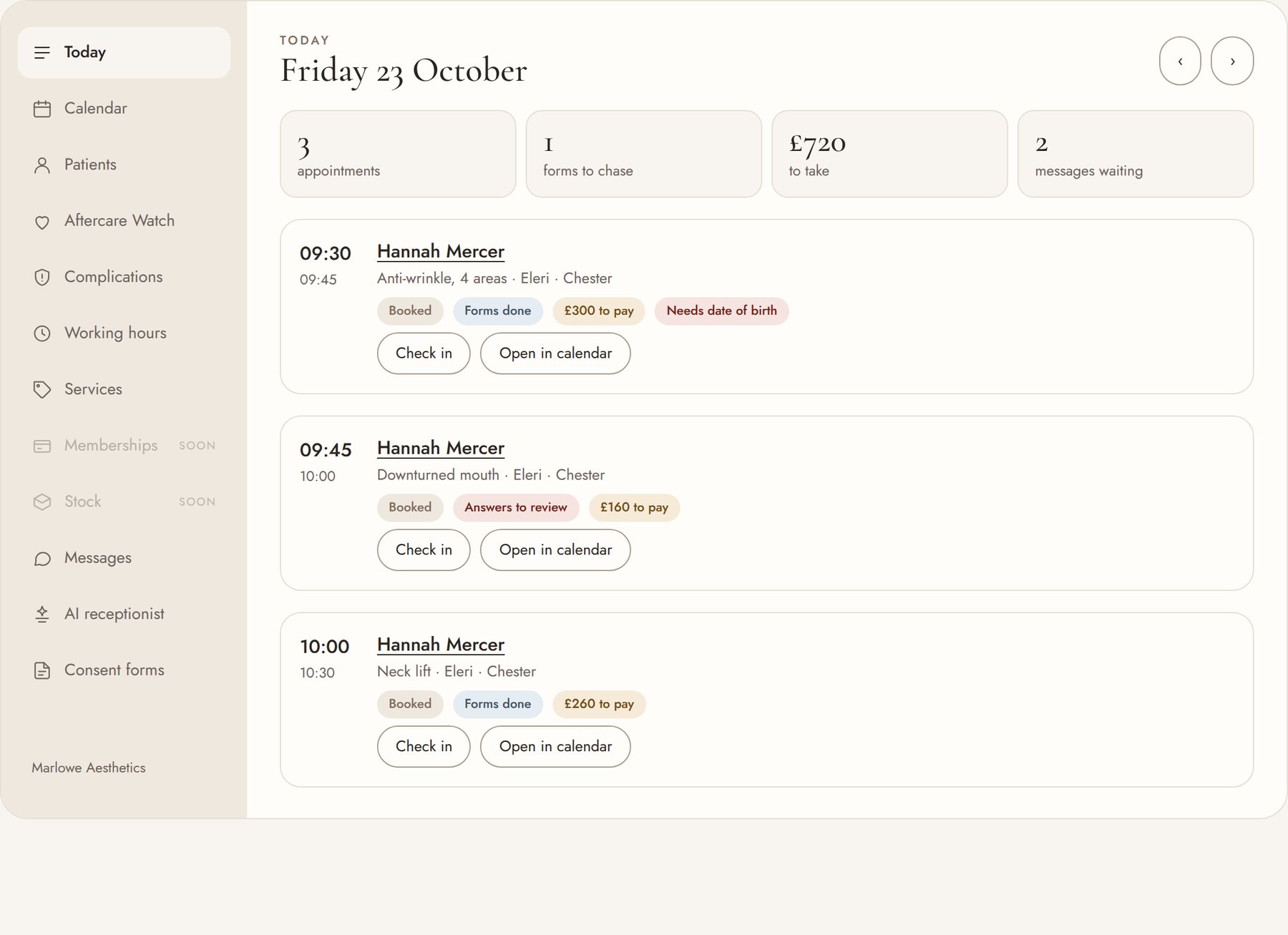Click the £720 to take card
The image size is (1288, 935).
tap(889, 154)
